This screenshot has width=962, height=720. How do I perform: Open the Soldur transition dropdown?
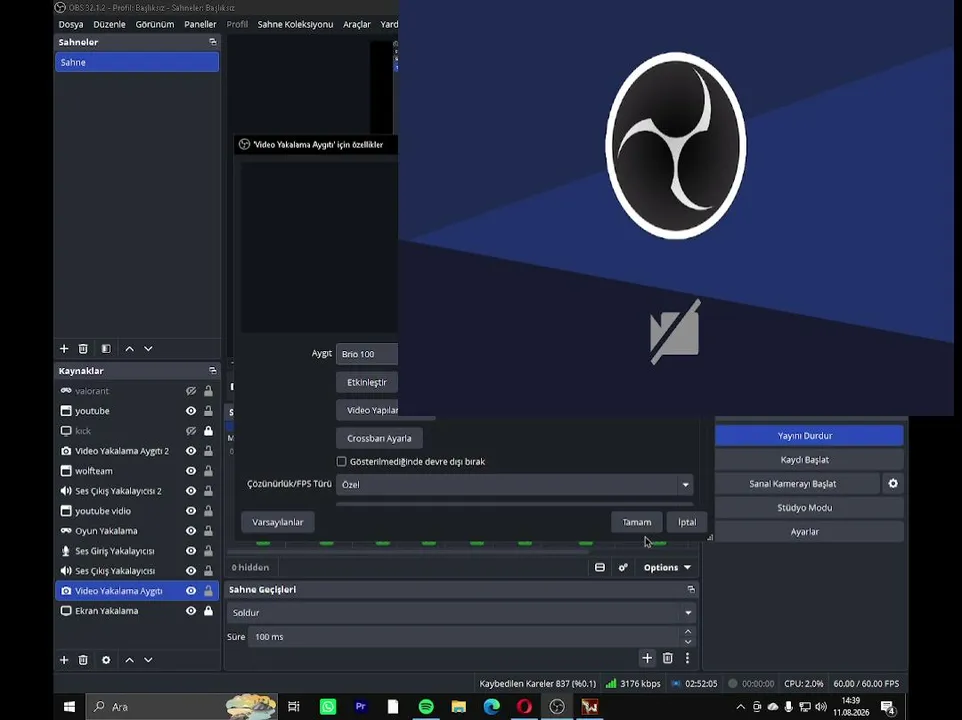click(x=461, y=613)
